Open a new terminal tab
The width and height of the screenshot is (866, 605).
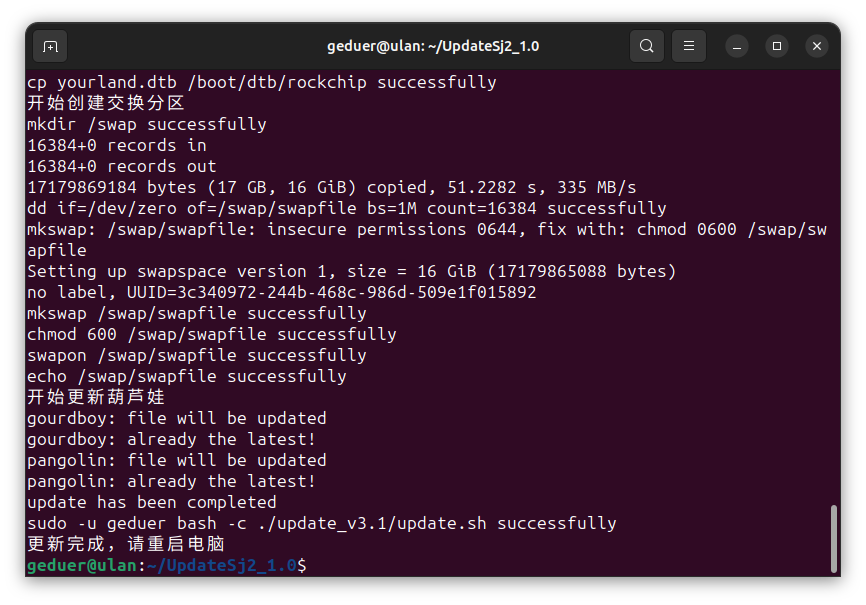pos(50,46)
